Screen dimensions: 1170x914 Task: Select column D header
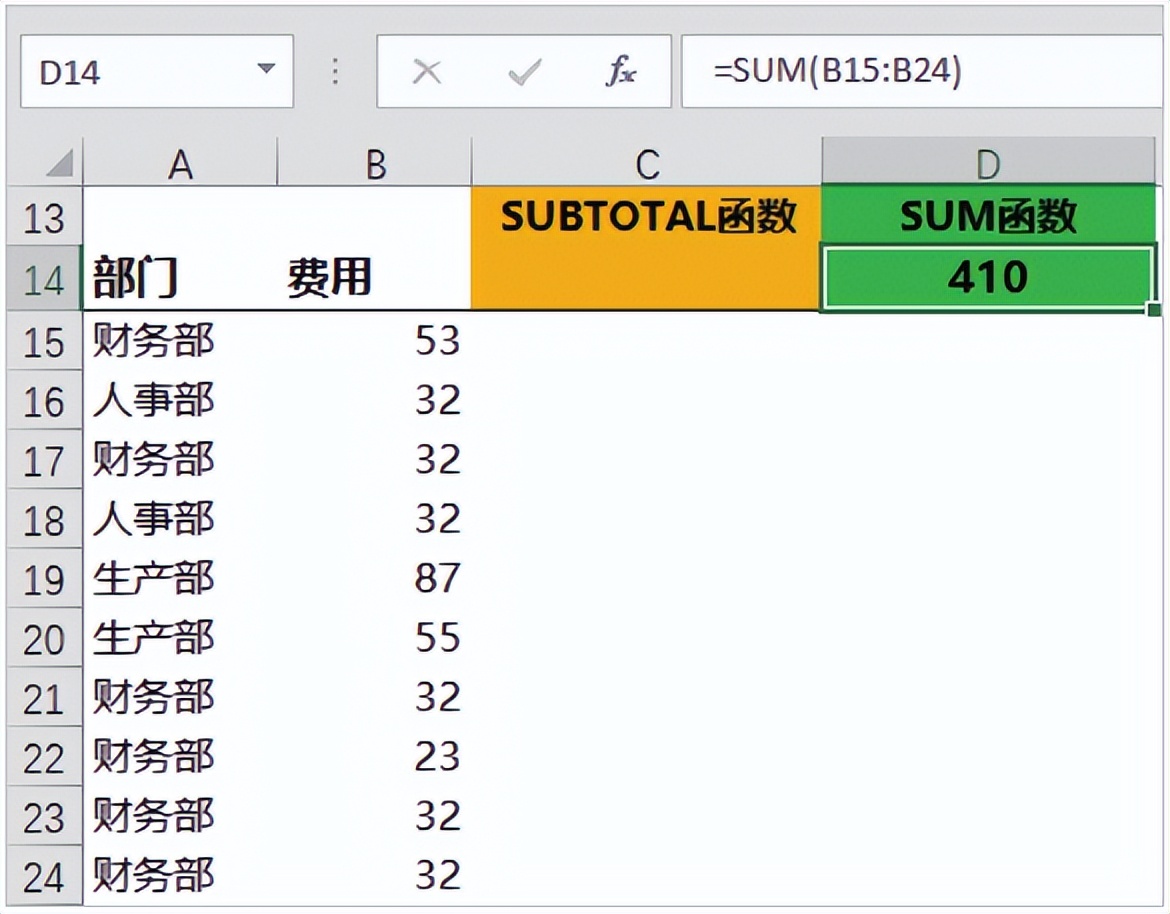pos(988,160)
